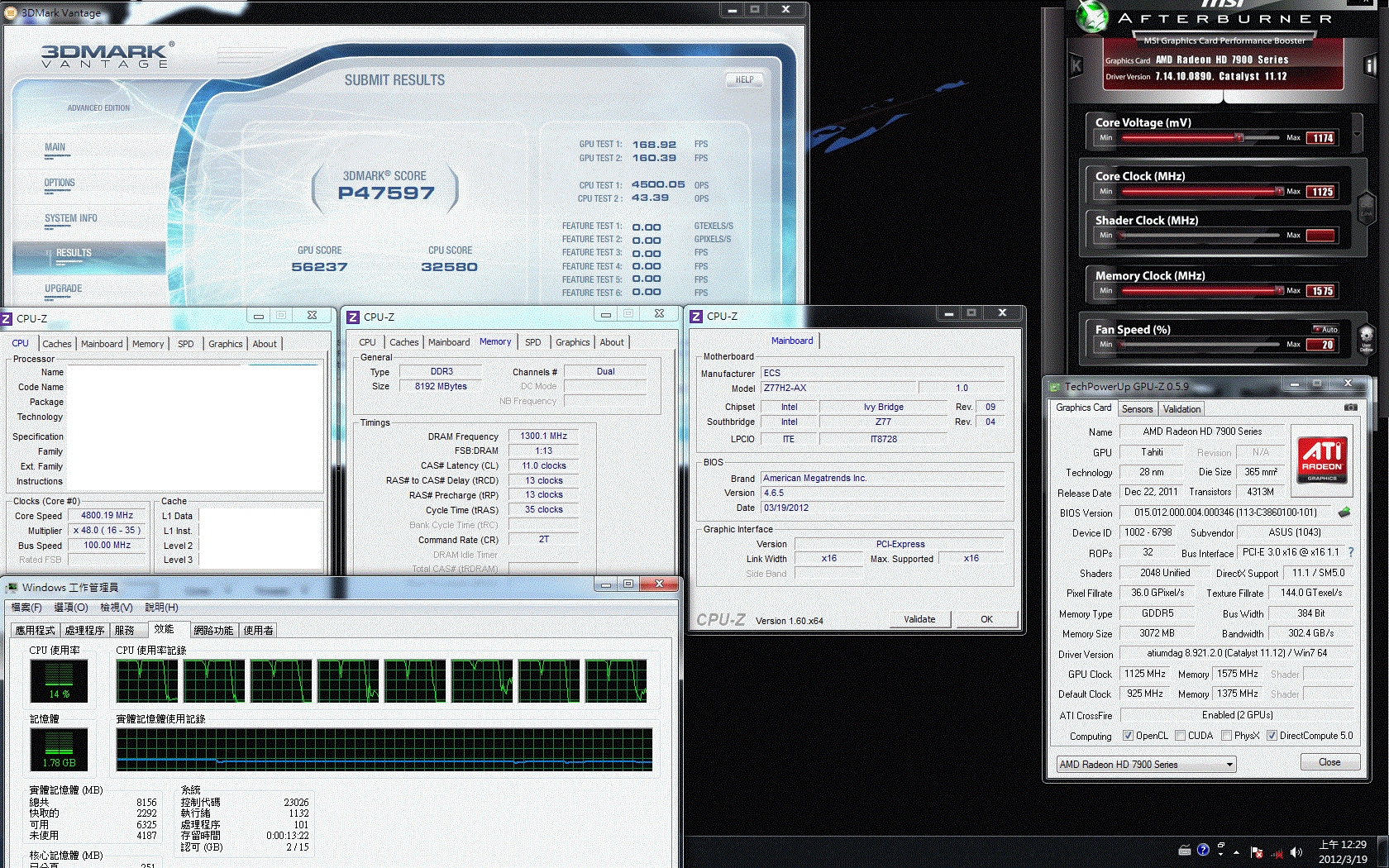Open Task Manager 說明(H) menu
Viewport: 1389px width, 868px height.
tap(161, 608)
